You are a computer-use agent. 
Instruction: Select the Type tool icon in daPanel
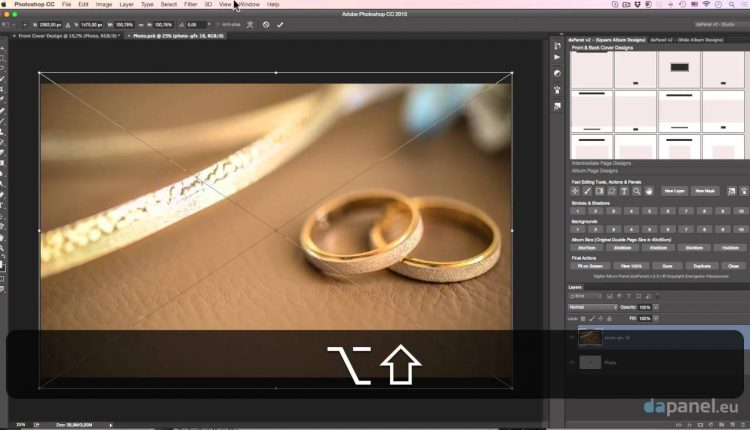(624, 191)
